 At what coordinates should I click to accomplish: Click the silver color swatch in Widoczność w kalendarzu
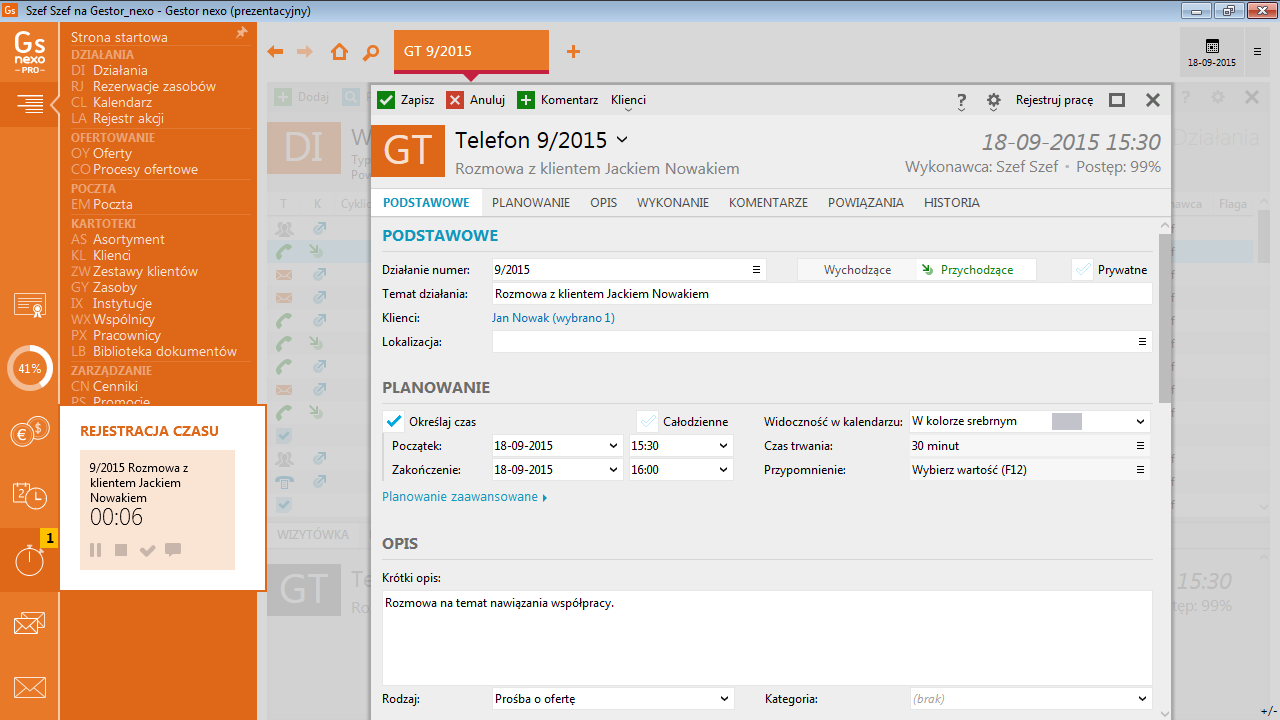click(1067, 422)
